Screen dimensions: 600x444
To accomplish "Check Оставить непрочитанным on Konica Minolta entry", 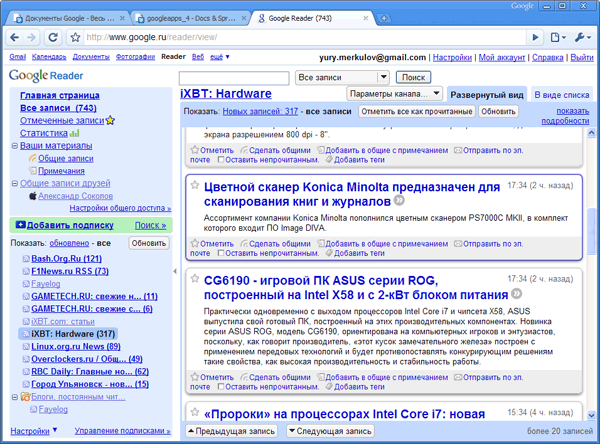I will point(221,253).
